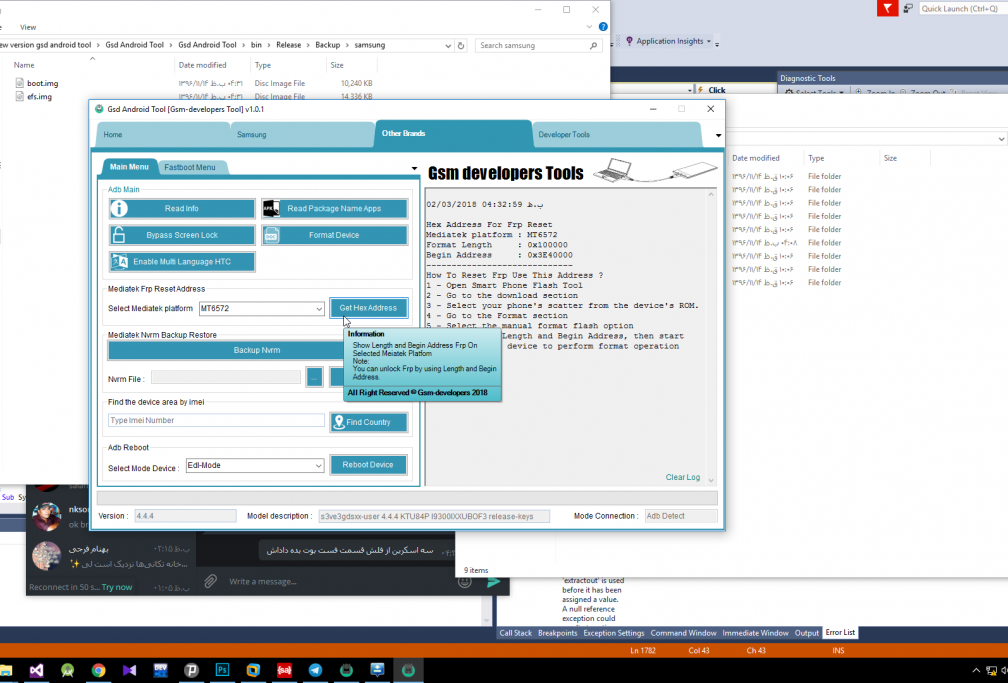1008x683 pixels.
Task: Expand the Explorer ribbon chevron
Action: point(589,27)
